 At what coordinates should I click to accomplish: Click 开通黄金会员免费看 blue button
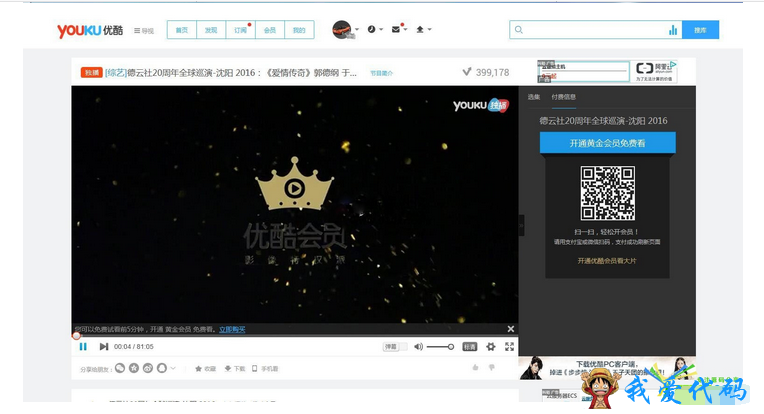tap(608, 143)
